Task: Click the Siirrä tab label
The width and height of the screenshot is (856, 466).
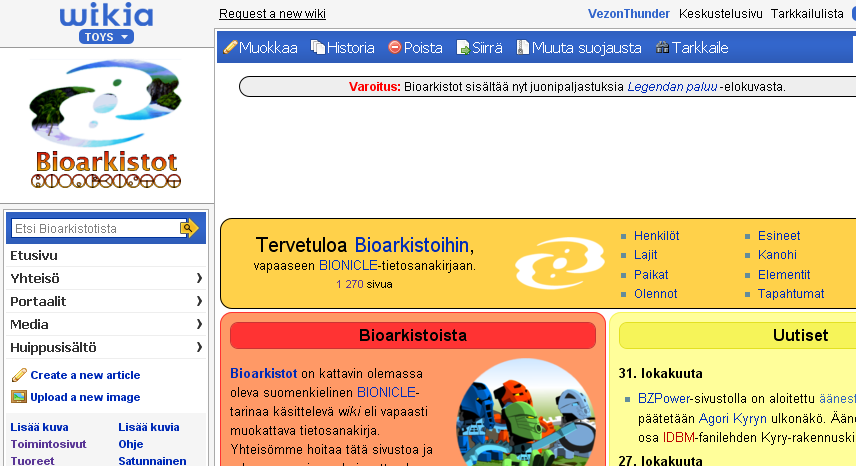Action: [x=487, y=48]
